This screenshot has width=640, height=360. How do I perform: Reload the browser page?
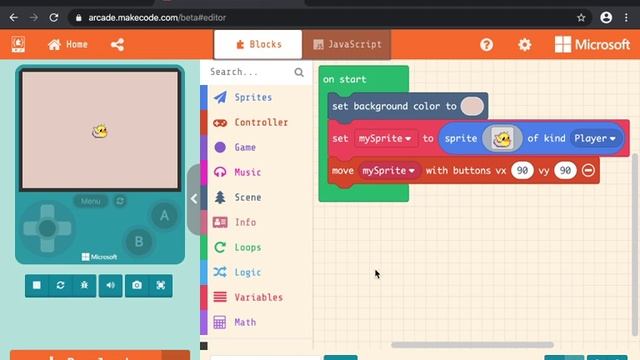[x=53, y=18]
